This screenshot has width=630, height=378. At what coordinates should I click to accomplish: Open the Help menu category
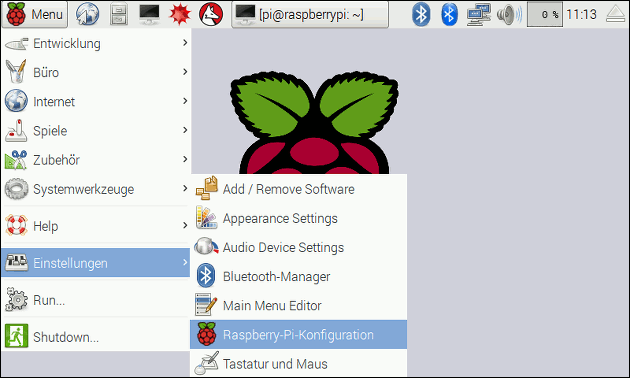click(96, 226)
